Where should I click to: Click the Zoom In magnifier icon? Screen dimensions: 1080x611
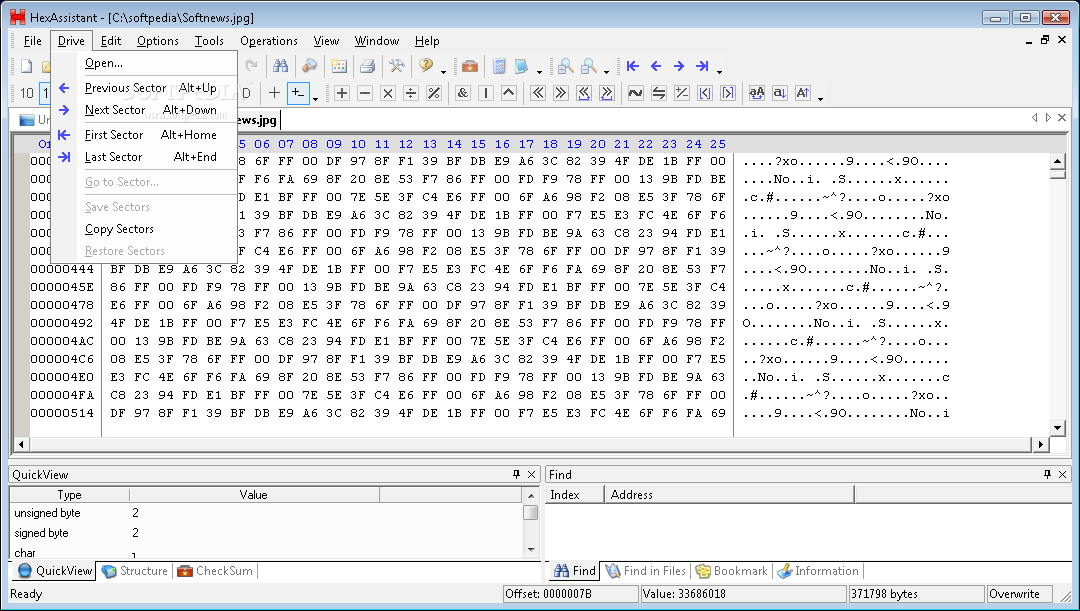[x=565, y=66]
